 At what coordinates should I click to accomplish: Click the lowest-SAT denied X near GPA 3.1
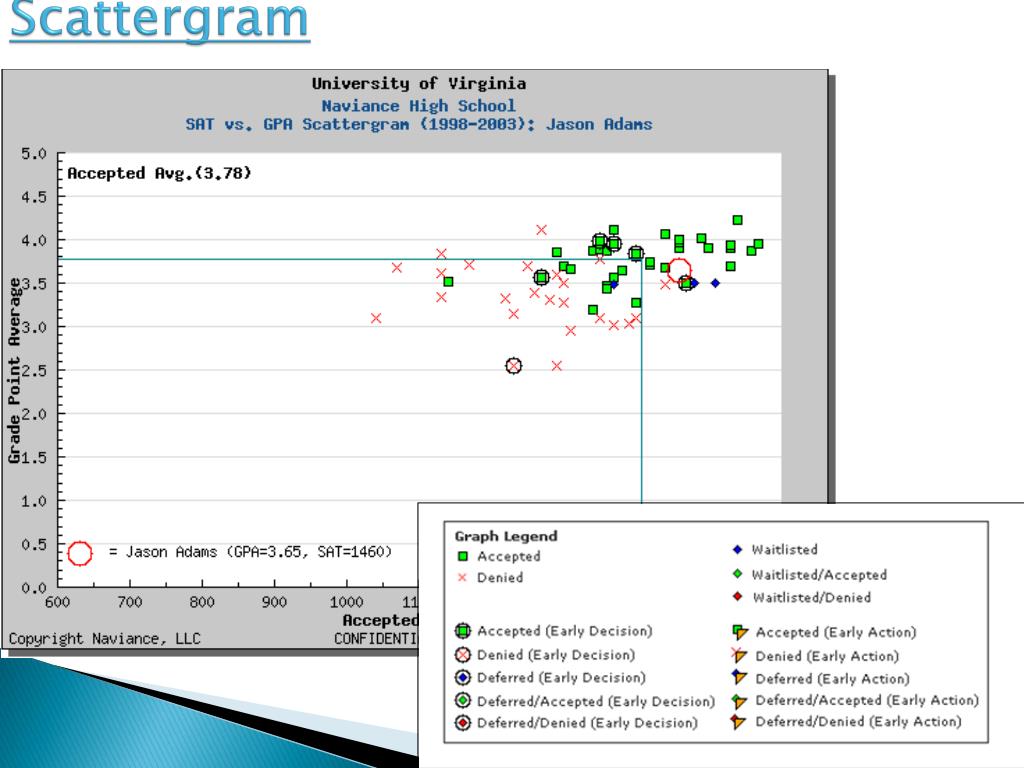pos(376,318)
